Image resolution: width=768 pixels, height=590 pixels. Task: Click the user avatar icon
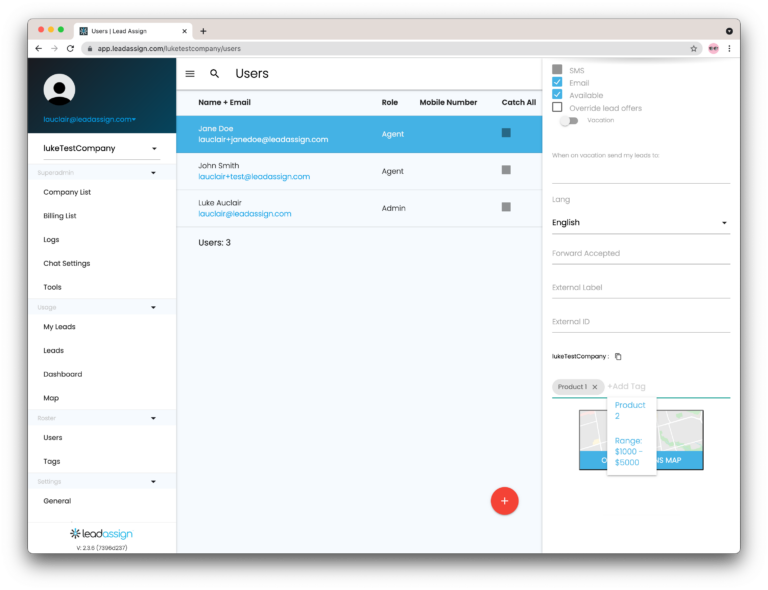[x=59, y=89]
